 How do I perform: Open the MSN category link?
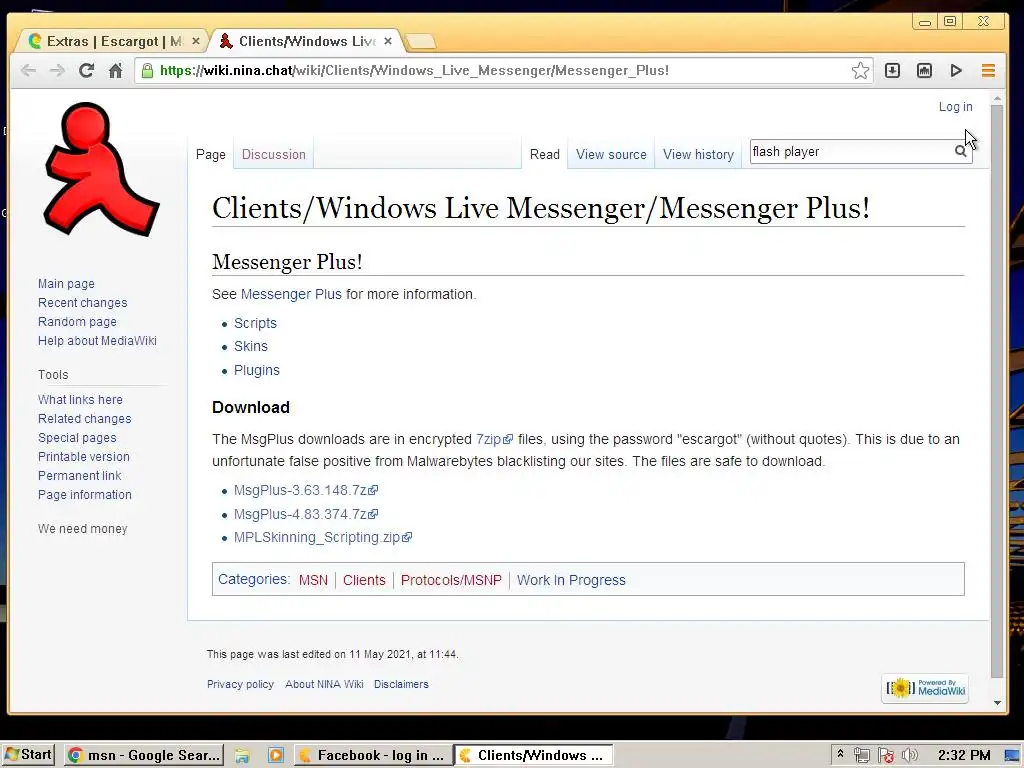[313, 580]
